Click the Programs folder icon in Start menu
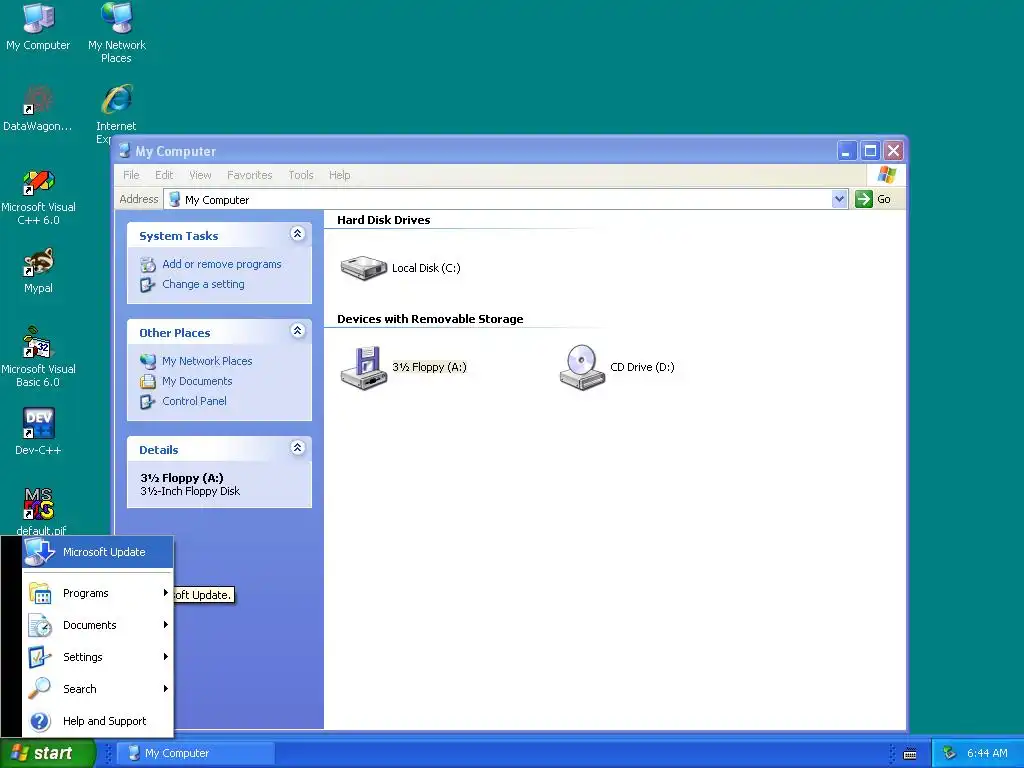Viewport: 1024px width, 768px height. 40,593
